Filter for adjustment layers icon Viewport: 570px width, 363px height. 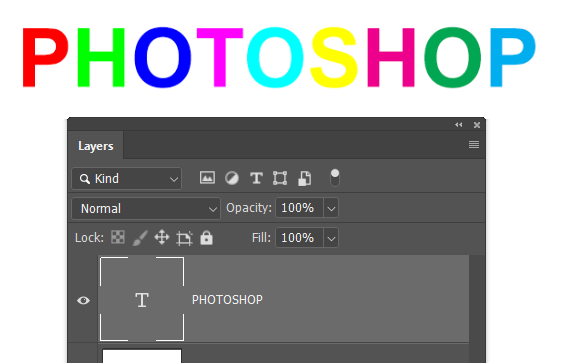(232, 178)
